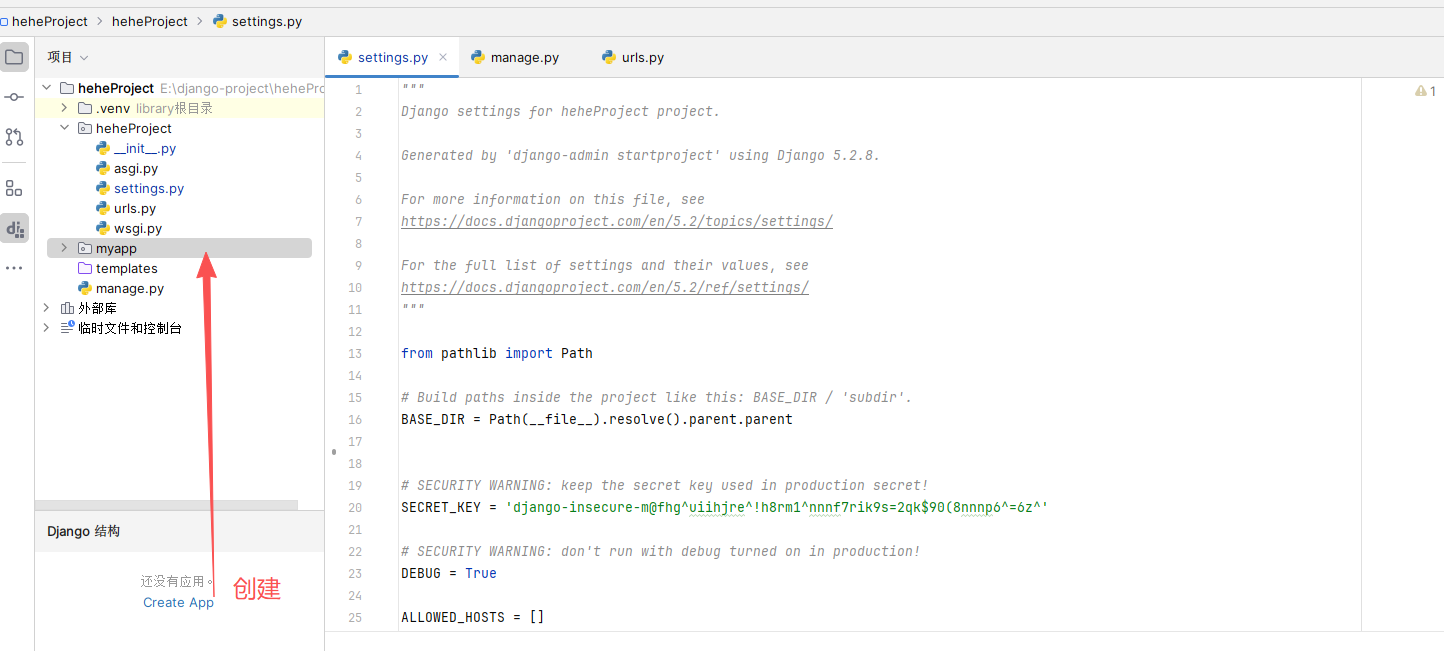Switch to the urls.py tab
Image resolution: width=1444 pixels, height=651 pixels.
633,57
